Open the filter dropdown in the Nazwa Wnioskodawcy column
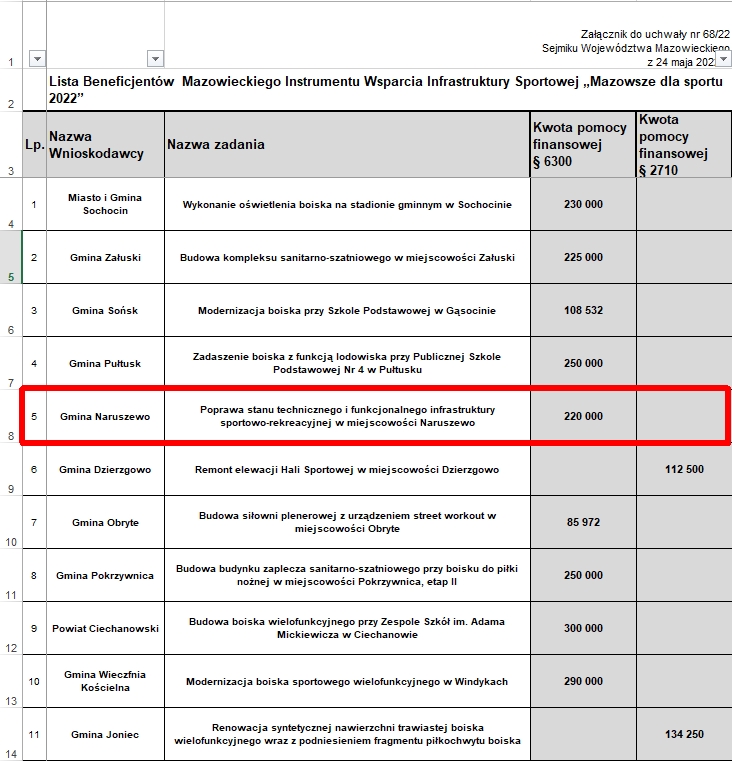732x761 pixels. point(155,59)
